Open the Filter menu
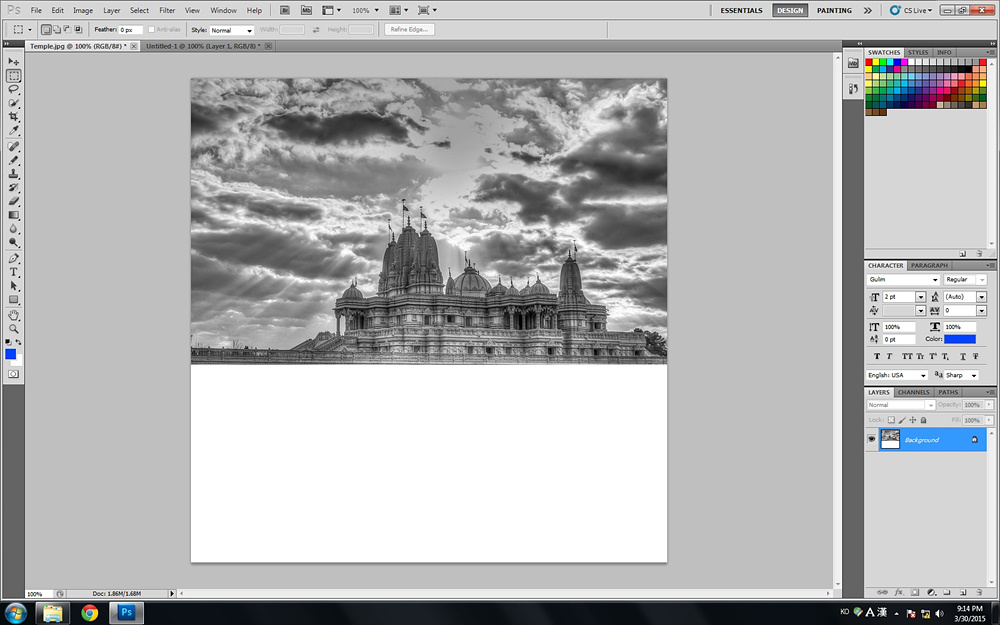This screenshot has height=625, width=1000. (167, 10)
